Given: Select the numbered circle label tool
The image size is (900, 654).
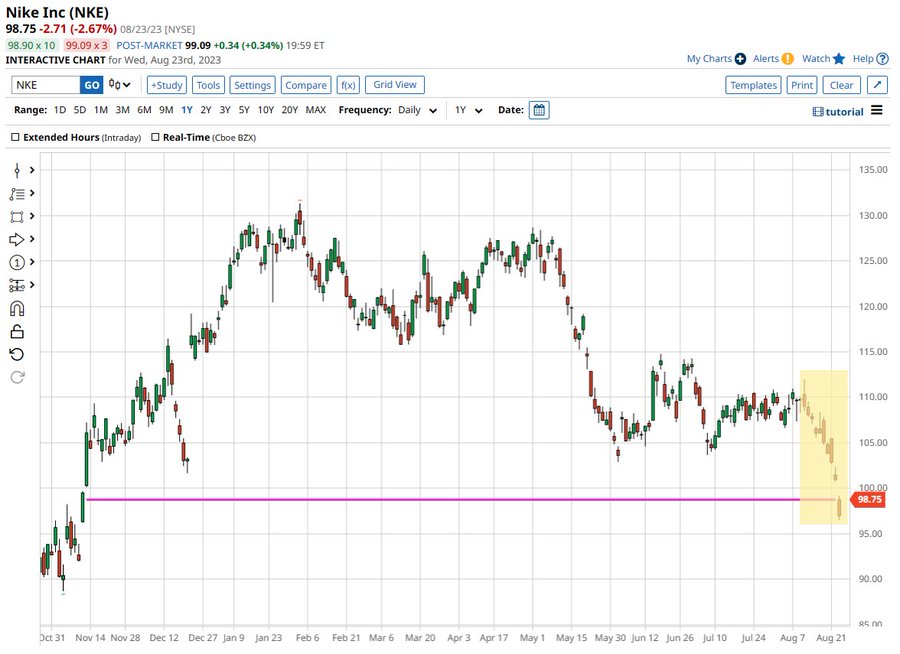Looking at the screenshot, I should coord(17,262).
